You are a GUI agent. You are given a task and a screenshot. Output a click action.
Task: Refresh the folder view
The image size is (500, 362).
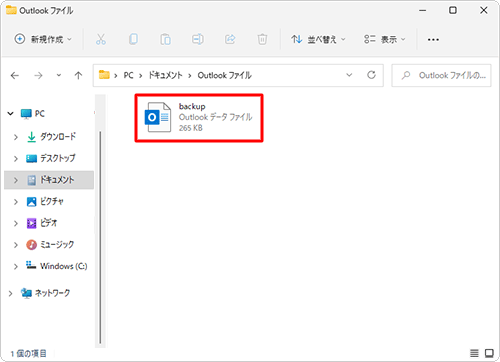(371, 75)
